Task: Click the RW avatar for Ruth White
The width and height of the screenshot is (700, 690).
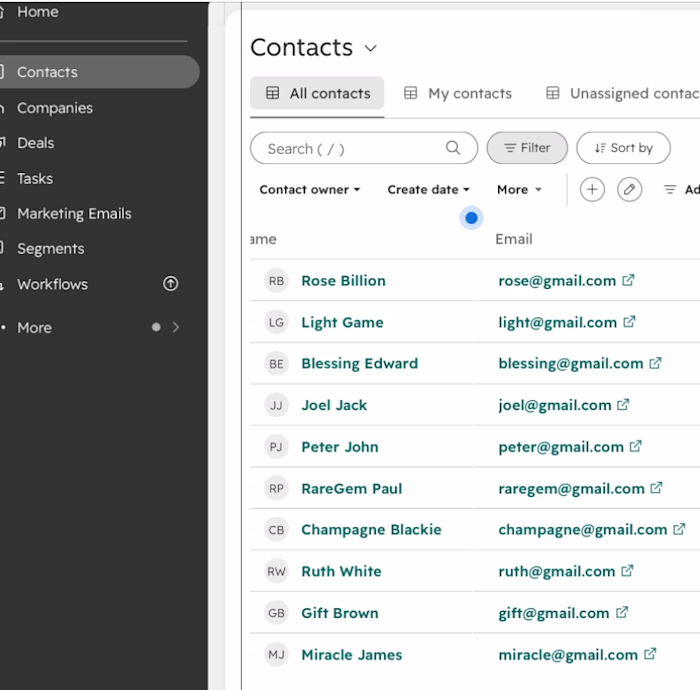Action: [x=276, y=571]
